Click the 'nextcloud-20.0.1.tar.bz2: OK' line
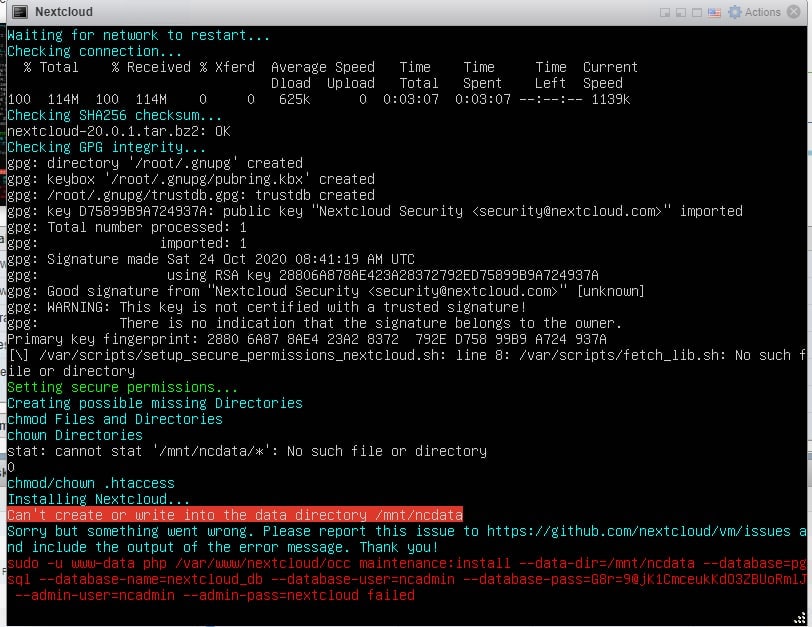 point(119,131)
